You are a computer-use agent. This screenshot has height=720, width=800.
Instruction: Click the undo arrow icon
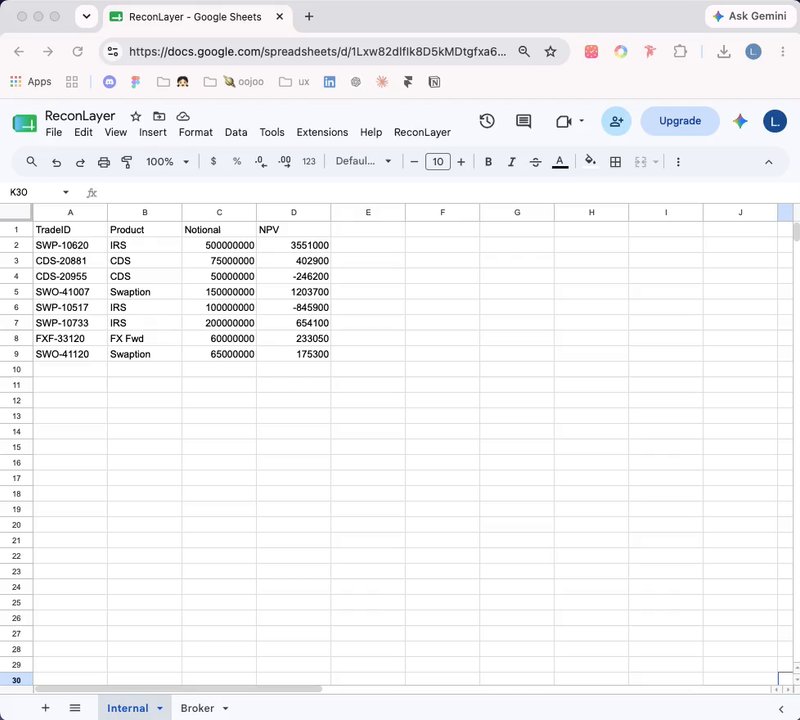(56, 162)
